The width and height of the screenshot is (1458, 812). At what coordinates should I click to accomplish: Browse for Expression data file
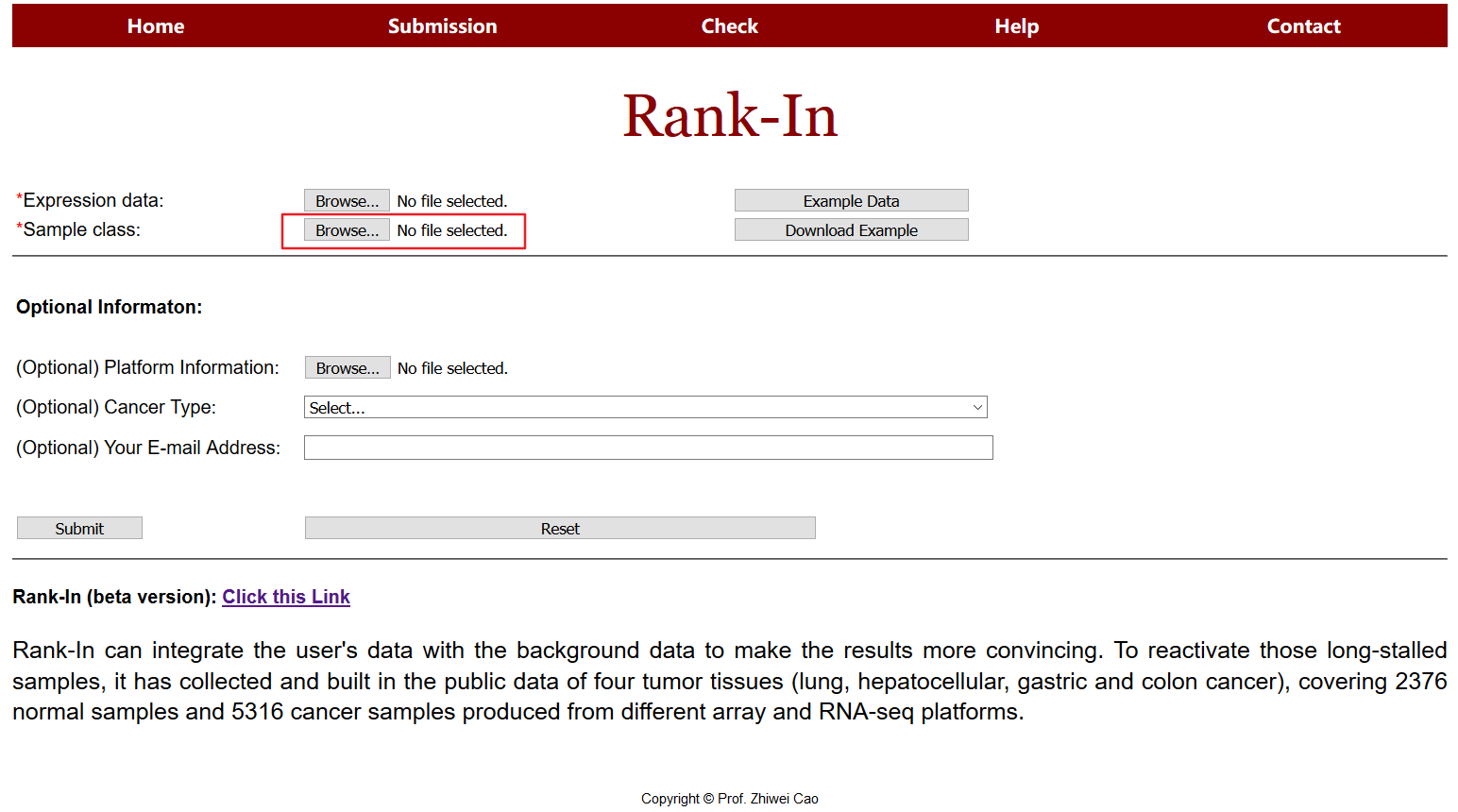[347, 201]
